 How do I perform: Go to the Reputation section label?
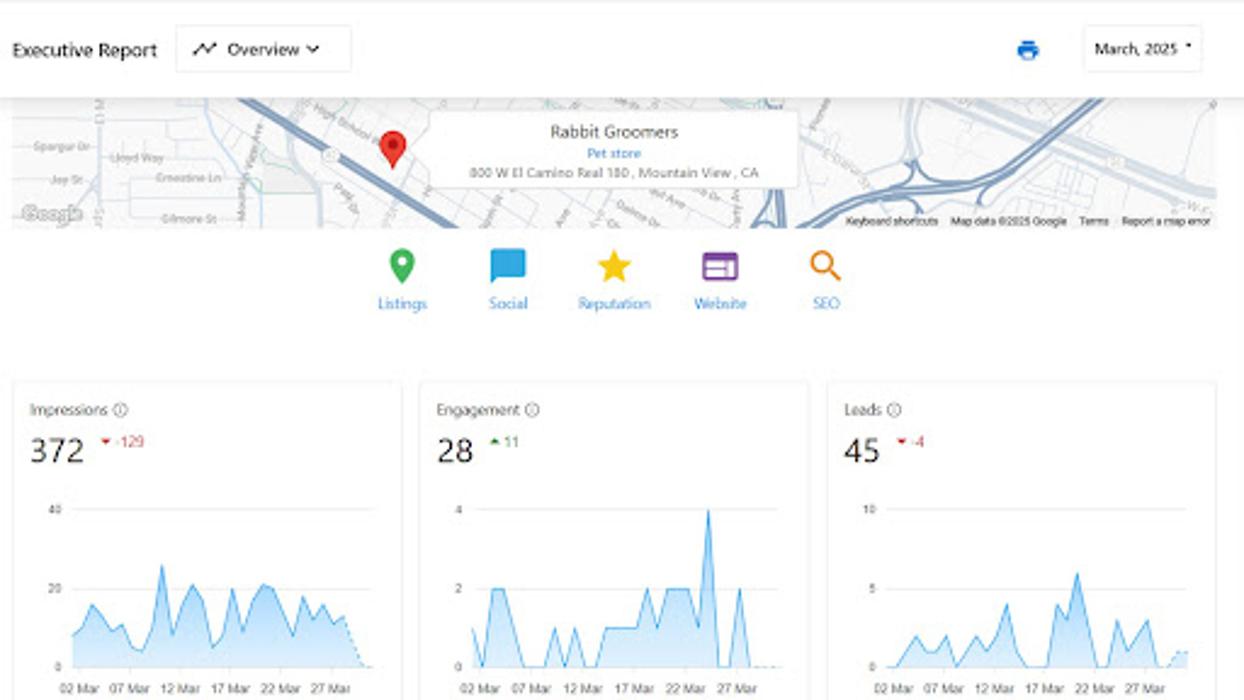(x=614, y=304)
